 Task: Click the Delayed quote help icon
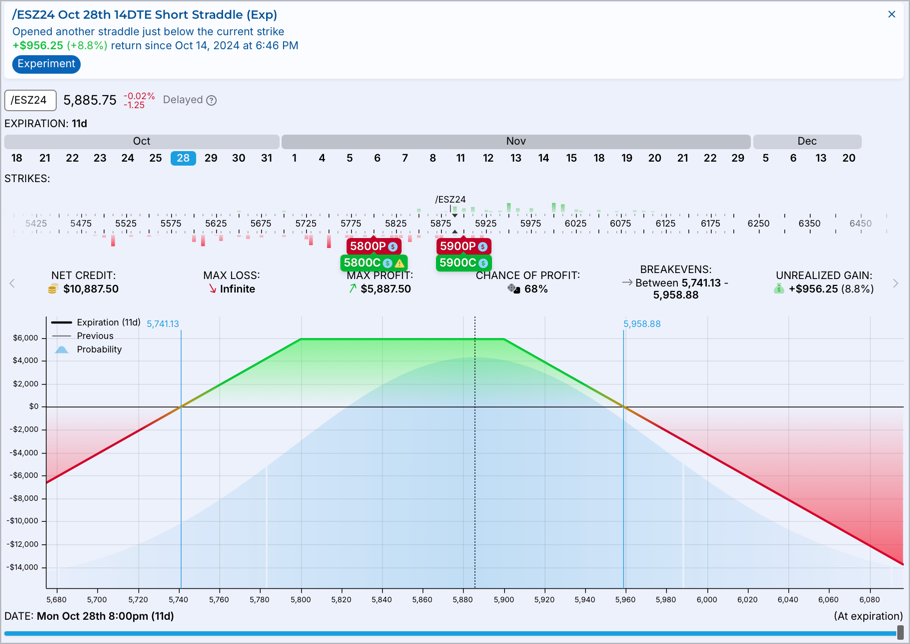[212, 100]
